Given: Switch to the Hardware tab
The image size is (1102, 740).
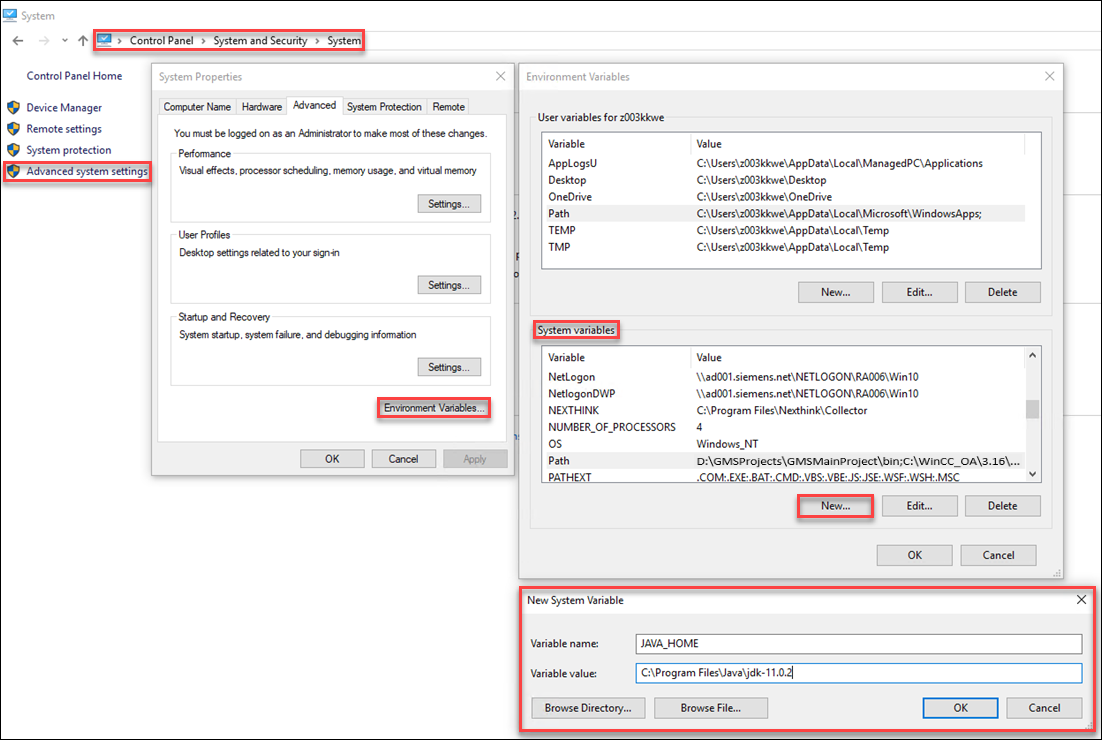Looking at the screenshot, I should 262,106.
